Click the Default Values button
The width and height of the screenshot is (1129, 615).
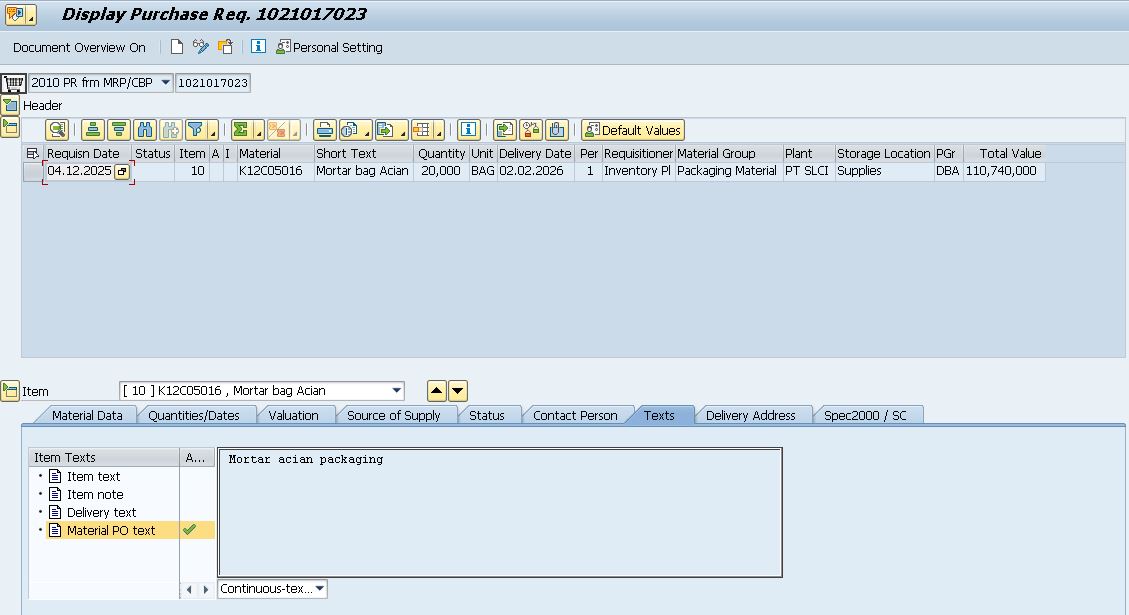tap(633, 130)
